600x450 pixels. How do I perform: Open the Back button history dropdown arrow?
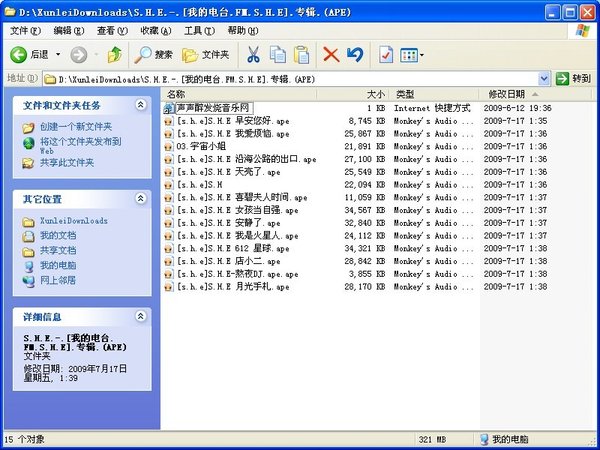[58, 55]
